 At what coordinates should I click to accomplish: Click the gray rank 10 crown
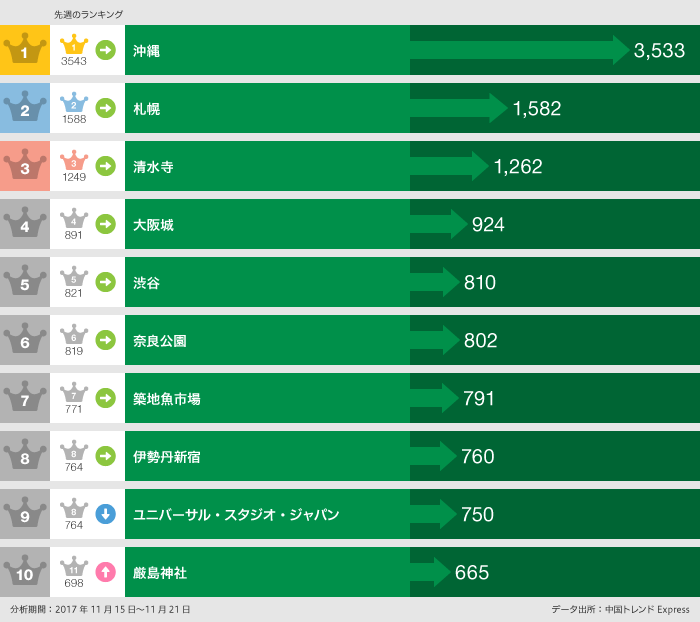[x=25, y=572]
